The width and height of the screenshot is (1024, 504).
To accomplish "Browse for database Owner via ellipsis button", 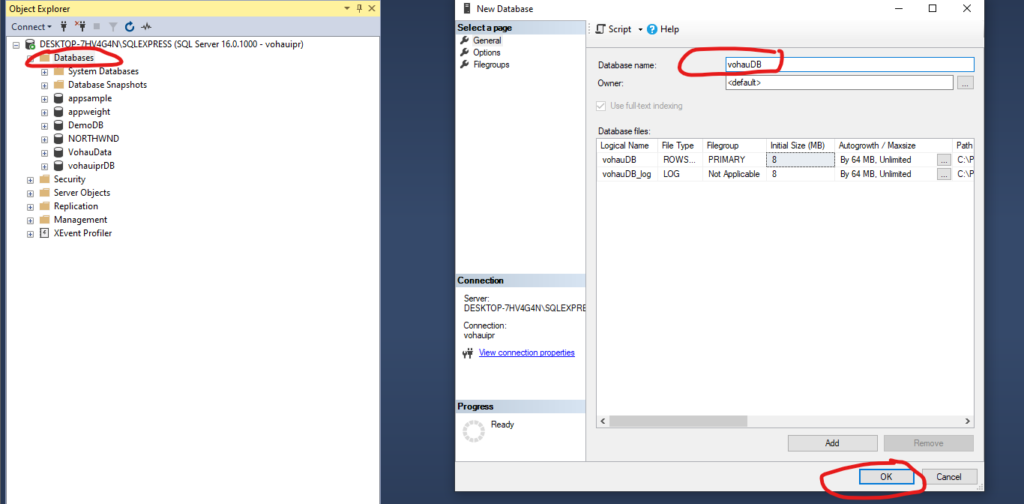I will [964, 83].
